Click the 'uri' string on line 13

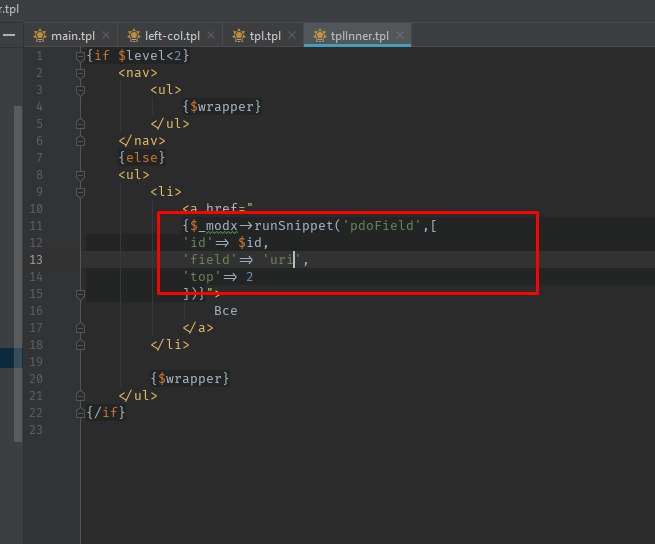[282, 260]
